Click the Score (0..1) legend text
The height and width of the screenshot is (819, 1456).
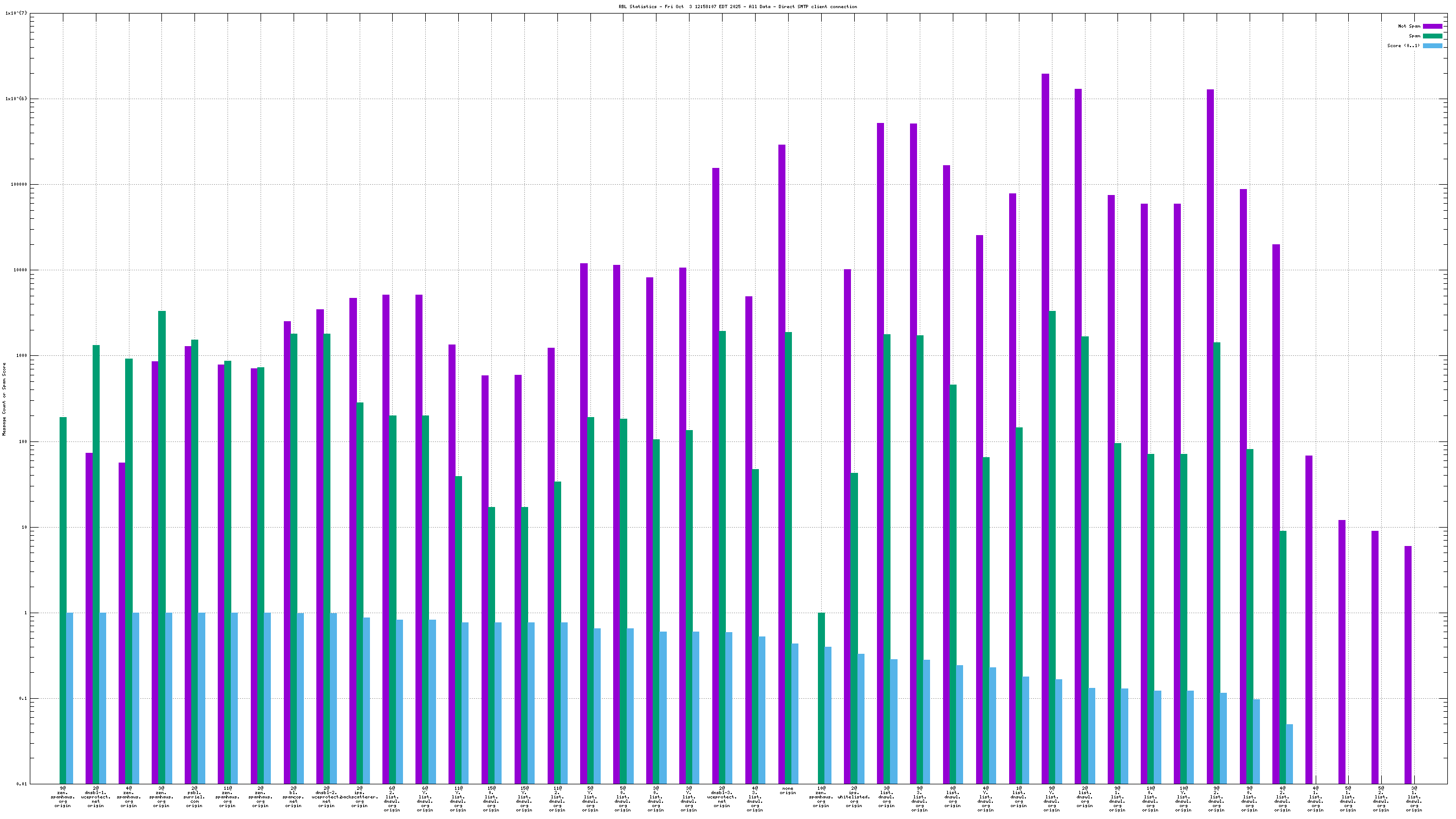click(1403, 46)
